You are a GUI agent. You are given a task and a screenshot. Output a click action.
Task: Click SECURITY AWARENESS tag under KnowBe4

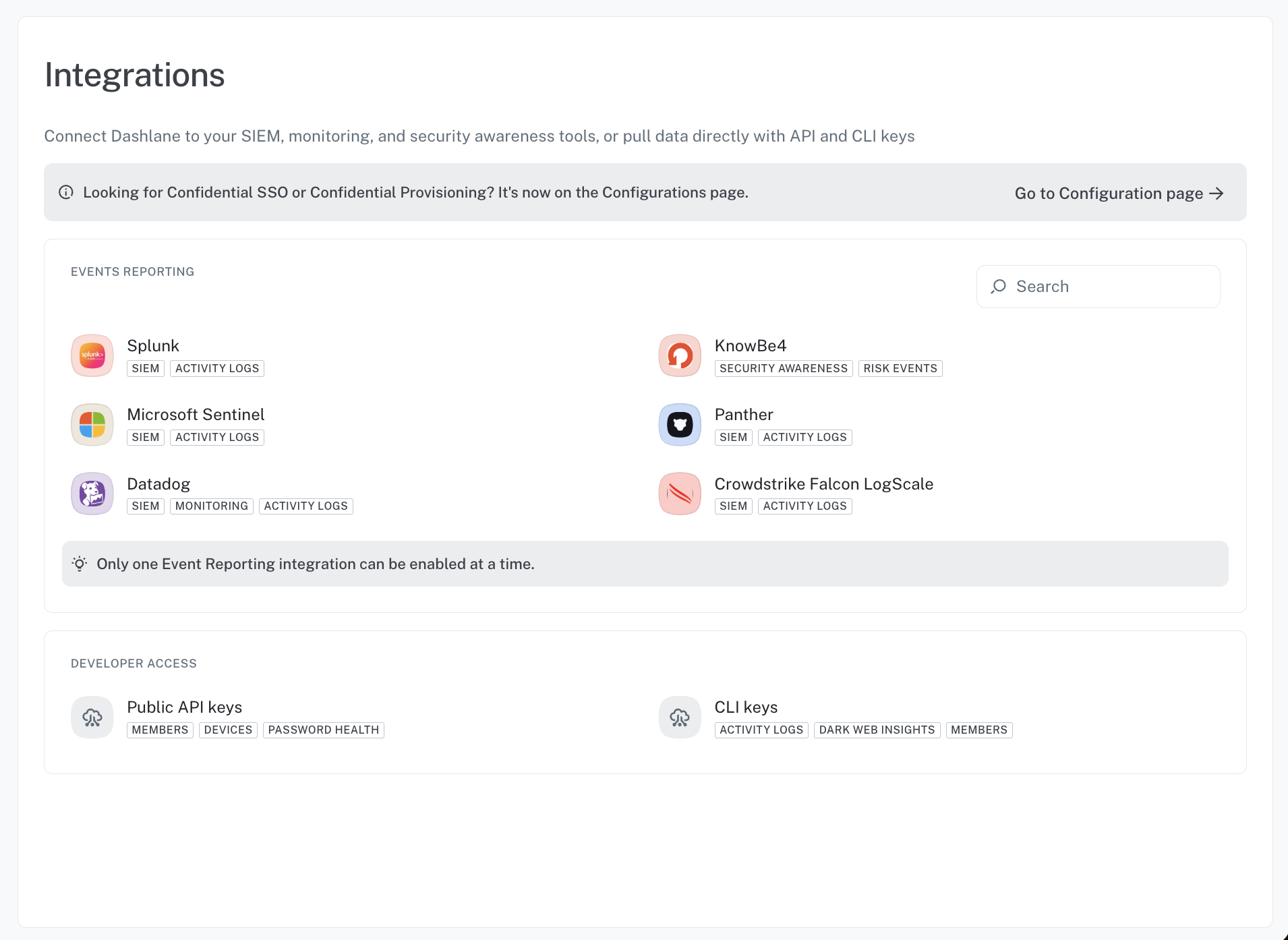coord(784,369)
